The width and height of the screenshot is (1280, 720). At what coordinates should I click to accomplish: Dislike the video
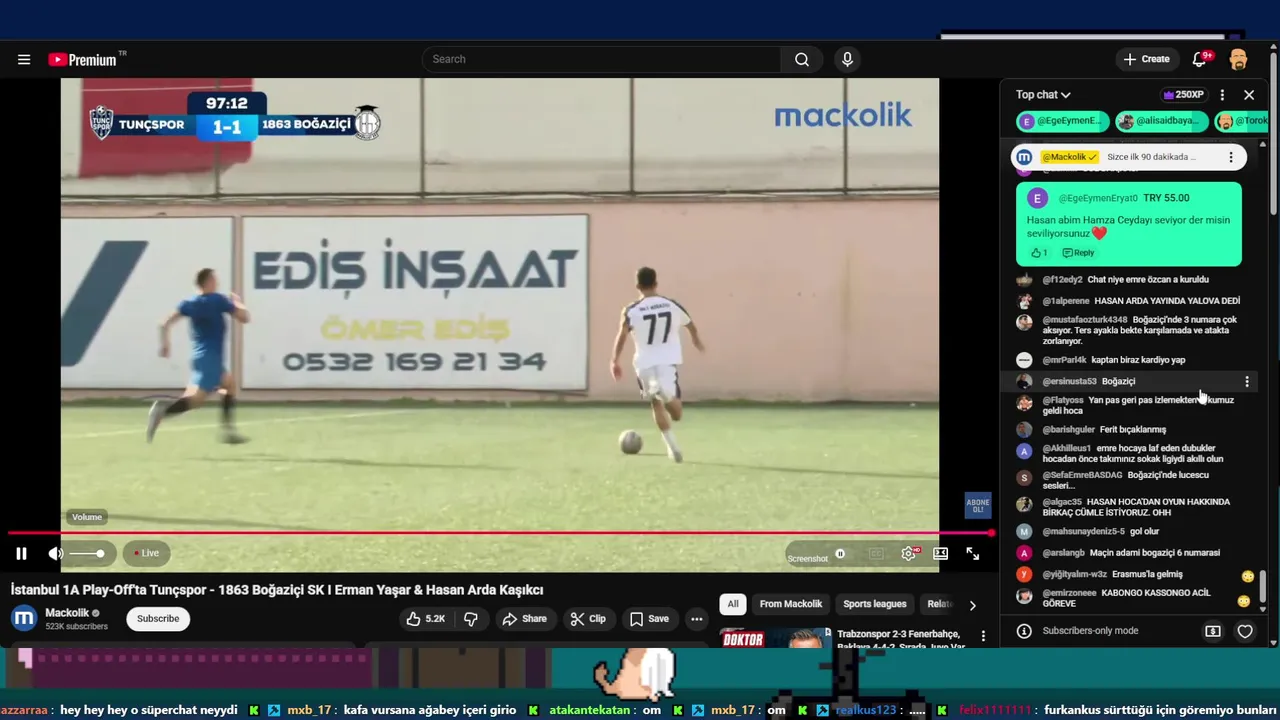[471, 619]
